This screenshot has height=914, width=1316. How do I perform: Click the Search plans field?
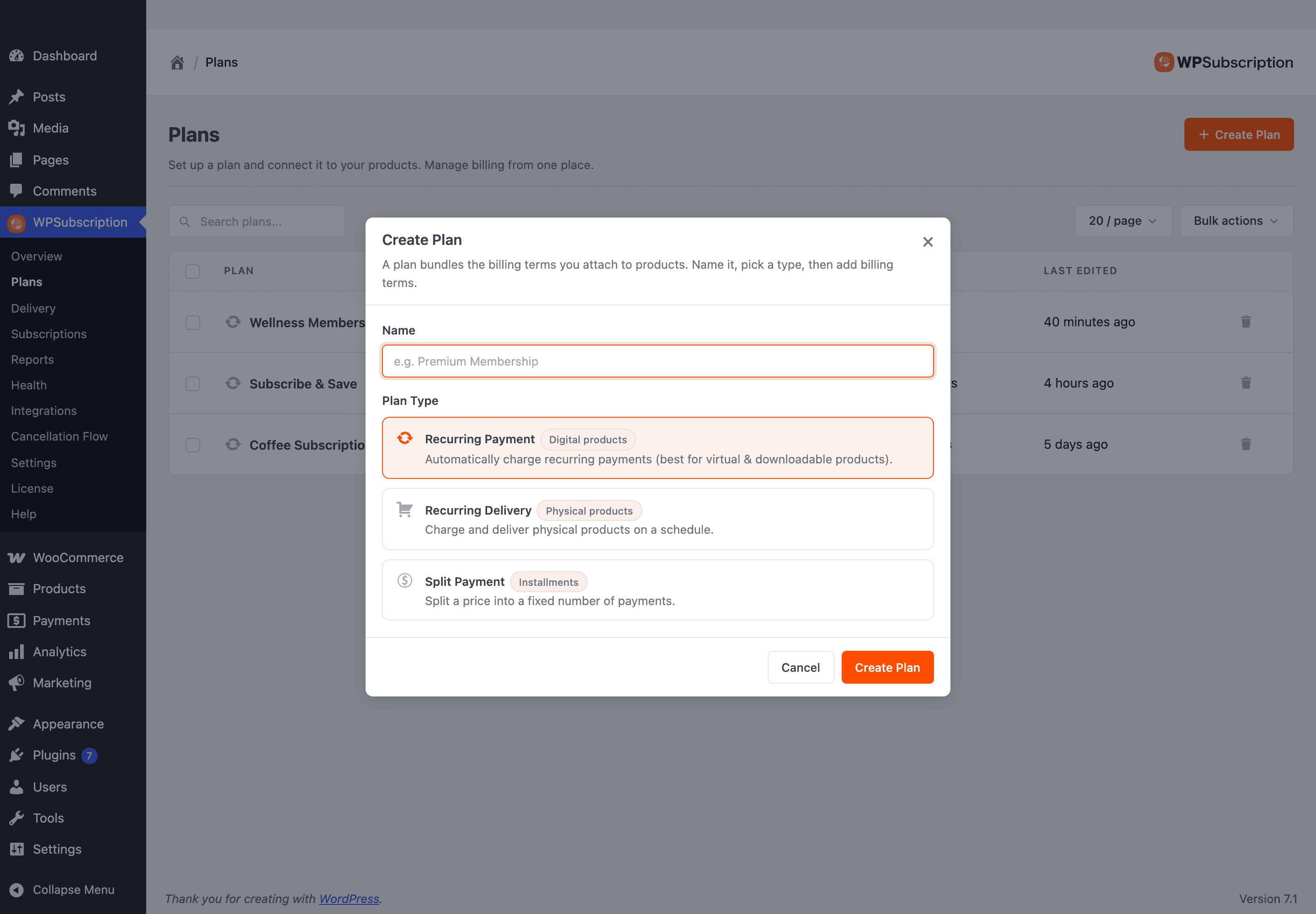point(256,222)
